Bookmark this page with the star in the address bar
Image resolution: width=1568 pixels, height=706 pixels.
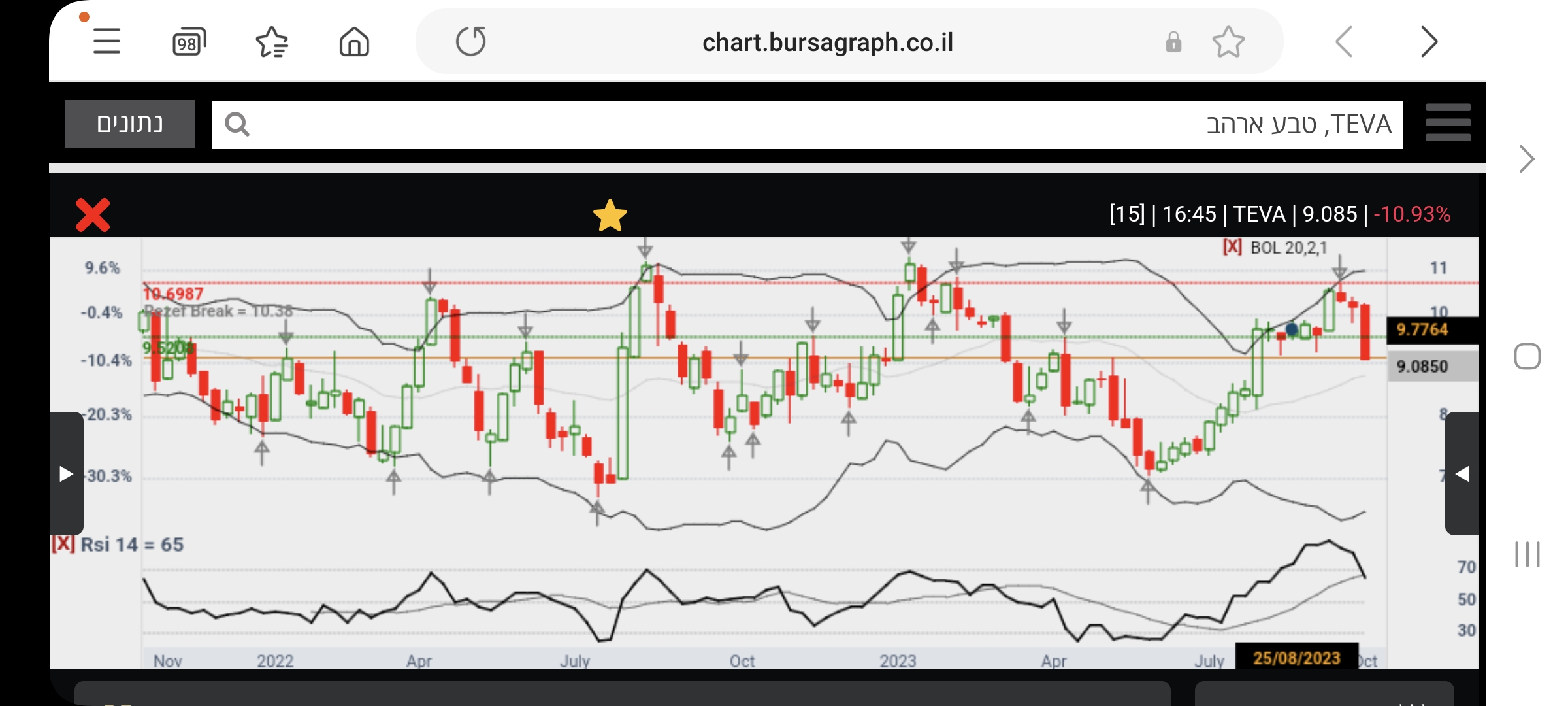[1228, 42]
